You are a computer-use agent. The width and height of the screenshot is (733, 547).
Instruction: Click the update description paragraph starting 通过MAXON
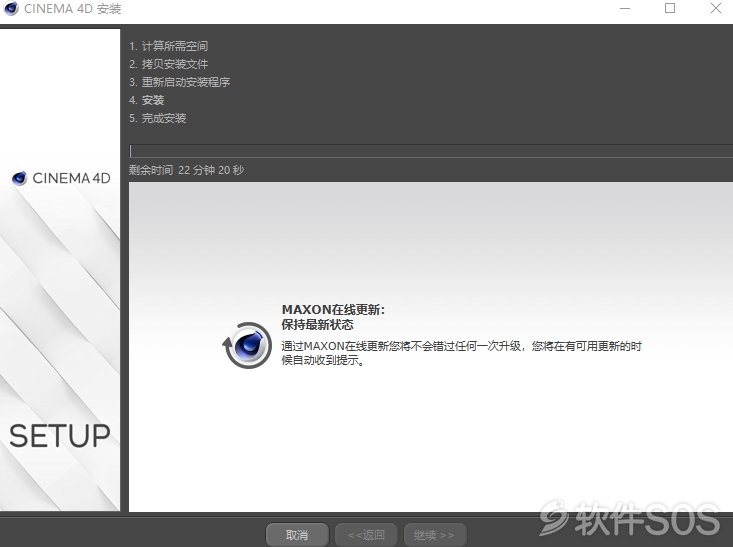point(462,353)
